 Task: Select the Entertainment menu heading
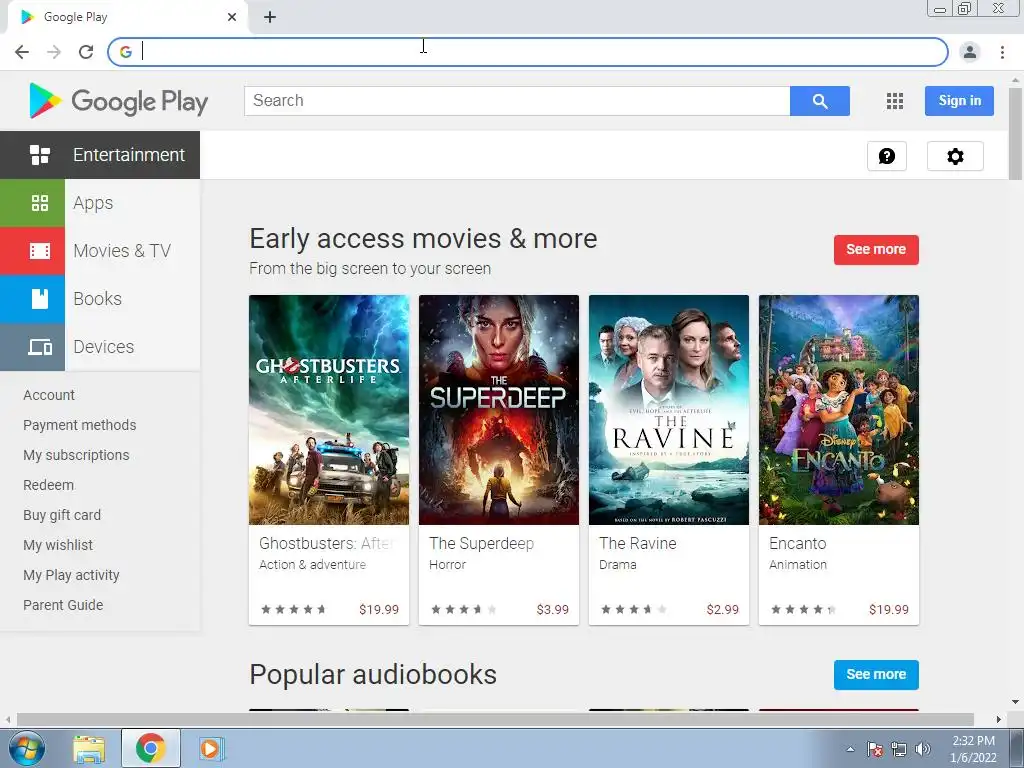pyautogui.click(x=129, y=155)
